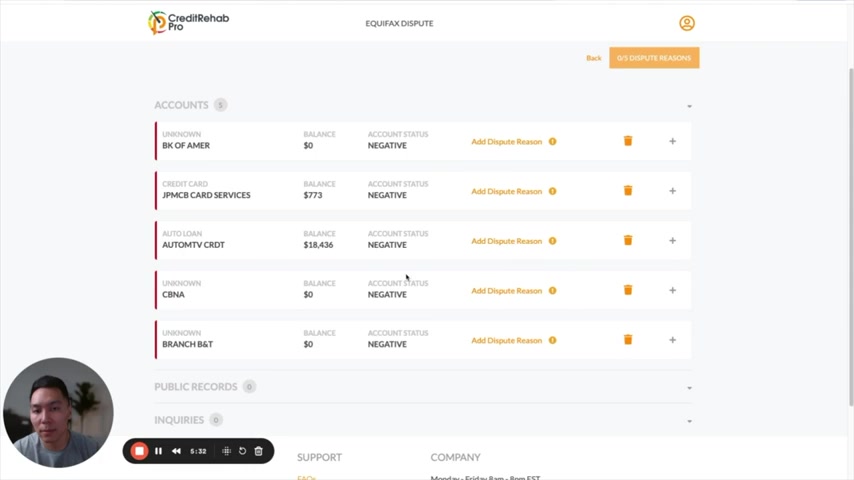This screenshot has width=854, height=480.
Task: Delete the BK OF AMER account
Action: click(628, 141)
